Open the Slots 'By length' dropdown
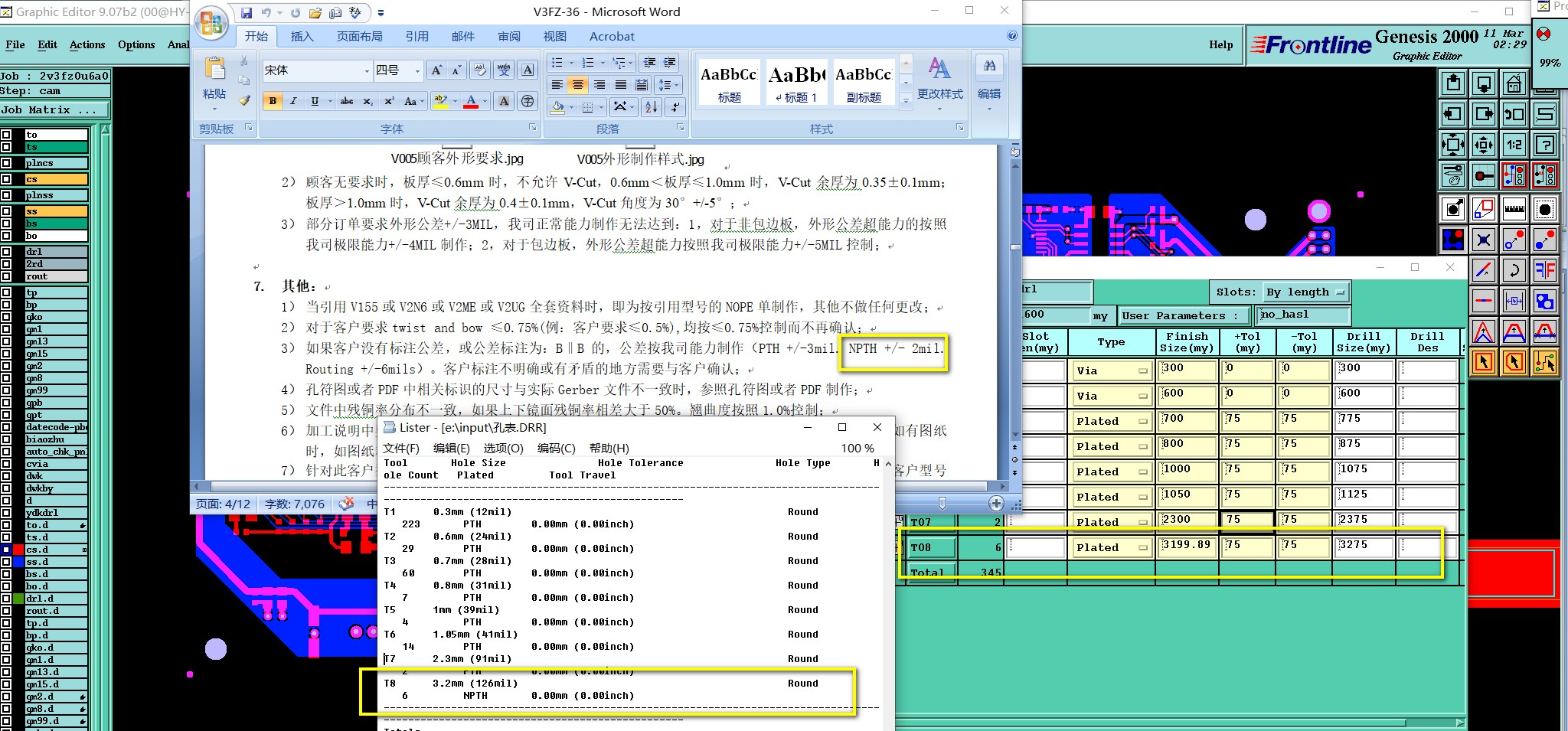The image size is (1568, 731). [x=1305, y=292]
